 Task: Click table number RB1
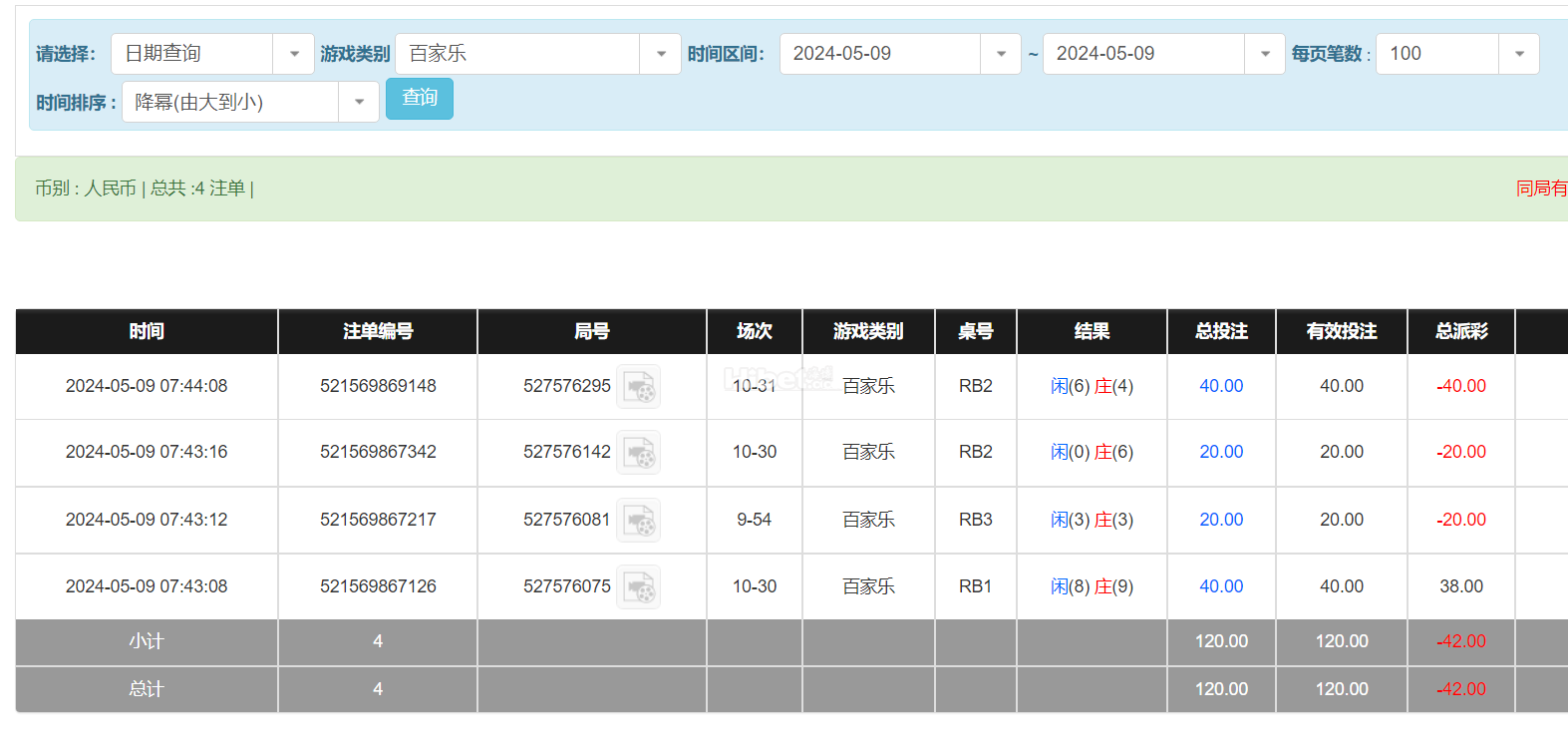point(976,586)
